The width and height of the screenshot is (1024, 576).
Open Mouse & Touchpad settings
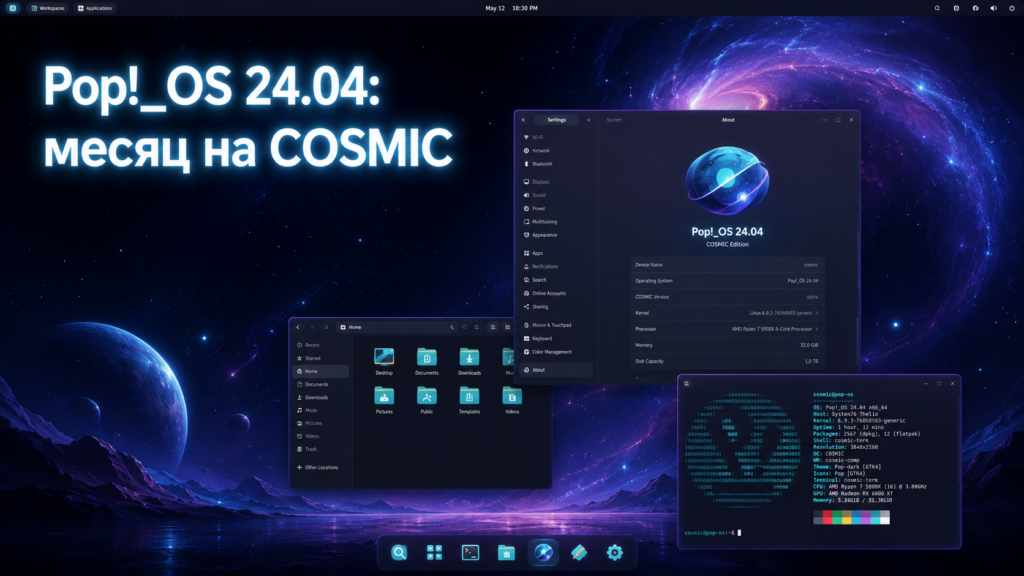(x=556, y=325)
